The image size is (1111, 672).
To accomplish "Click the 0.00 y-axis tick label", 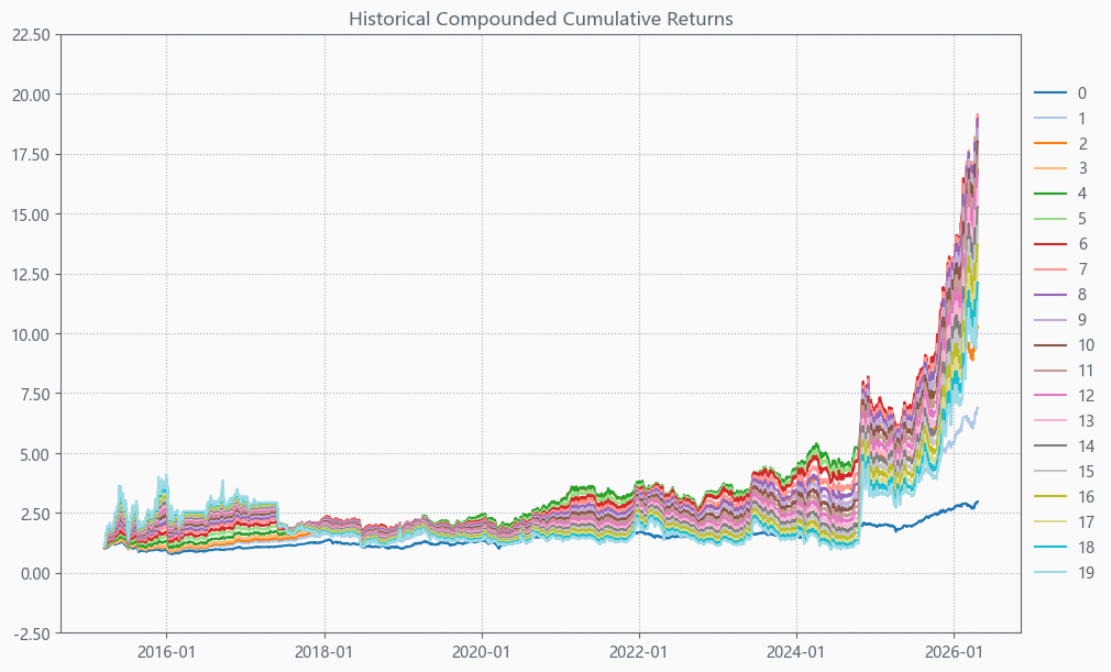I will pos(35,573).
